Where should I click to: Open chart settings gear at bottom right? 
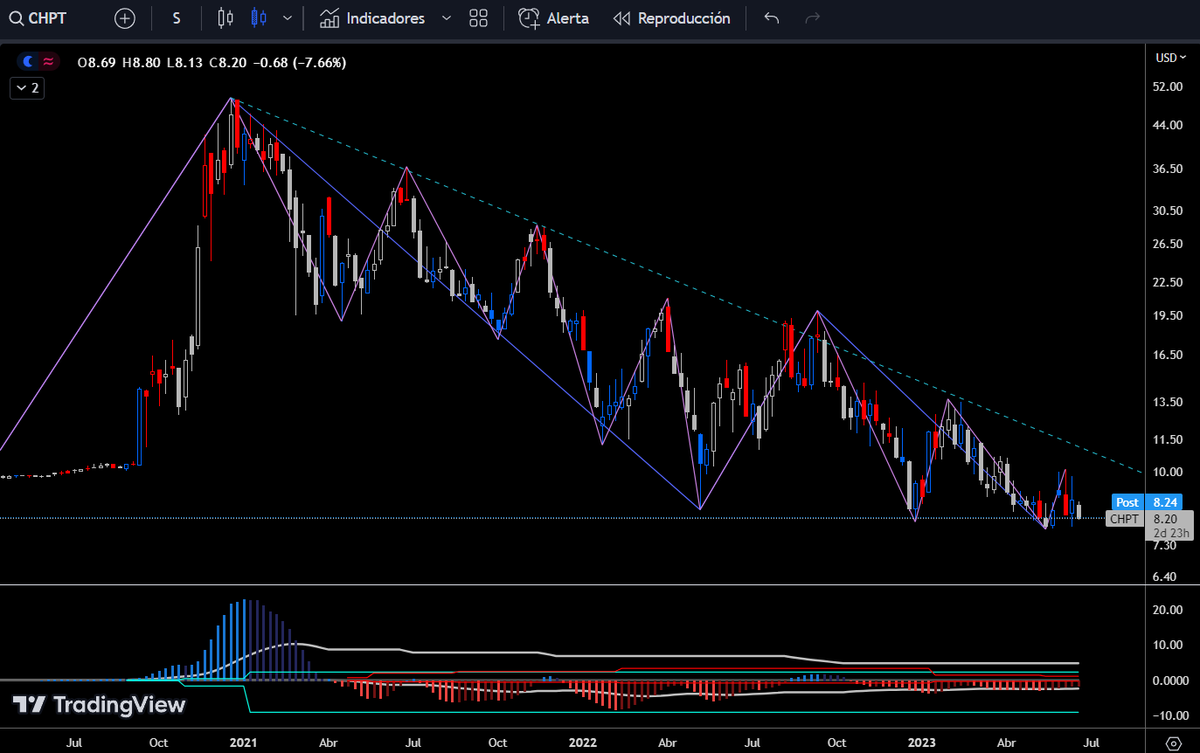(x=1173, y=742)
